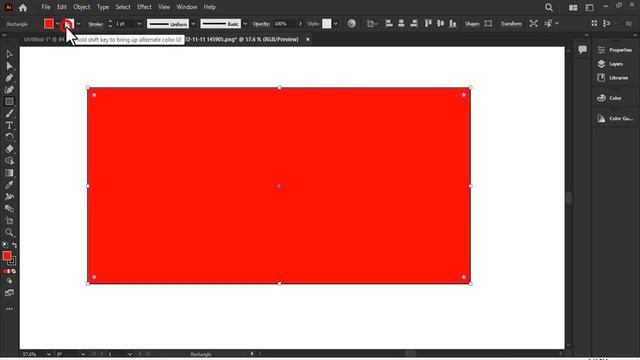Open the Color Guide panel
Screen dimensions: 640x360
tap(616, 118)
